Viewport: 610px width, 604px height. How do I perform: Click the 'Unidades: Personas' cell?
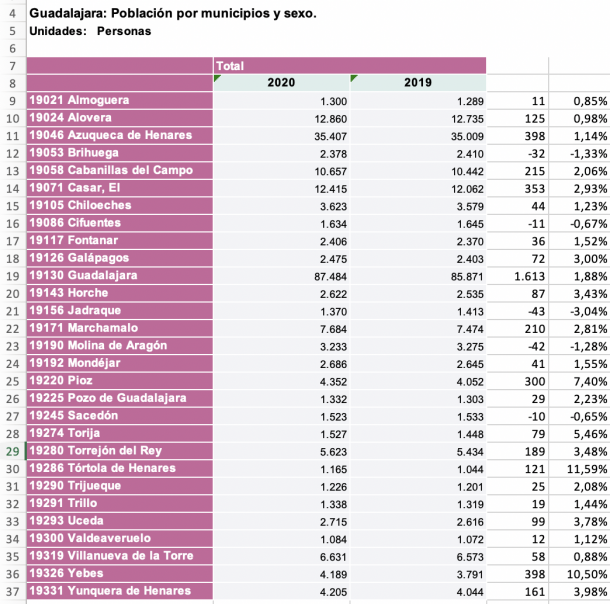point(91,31)
